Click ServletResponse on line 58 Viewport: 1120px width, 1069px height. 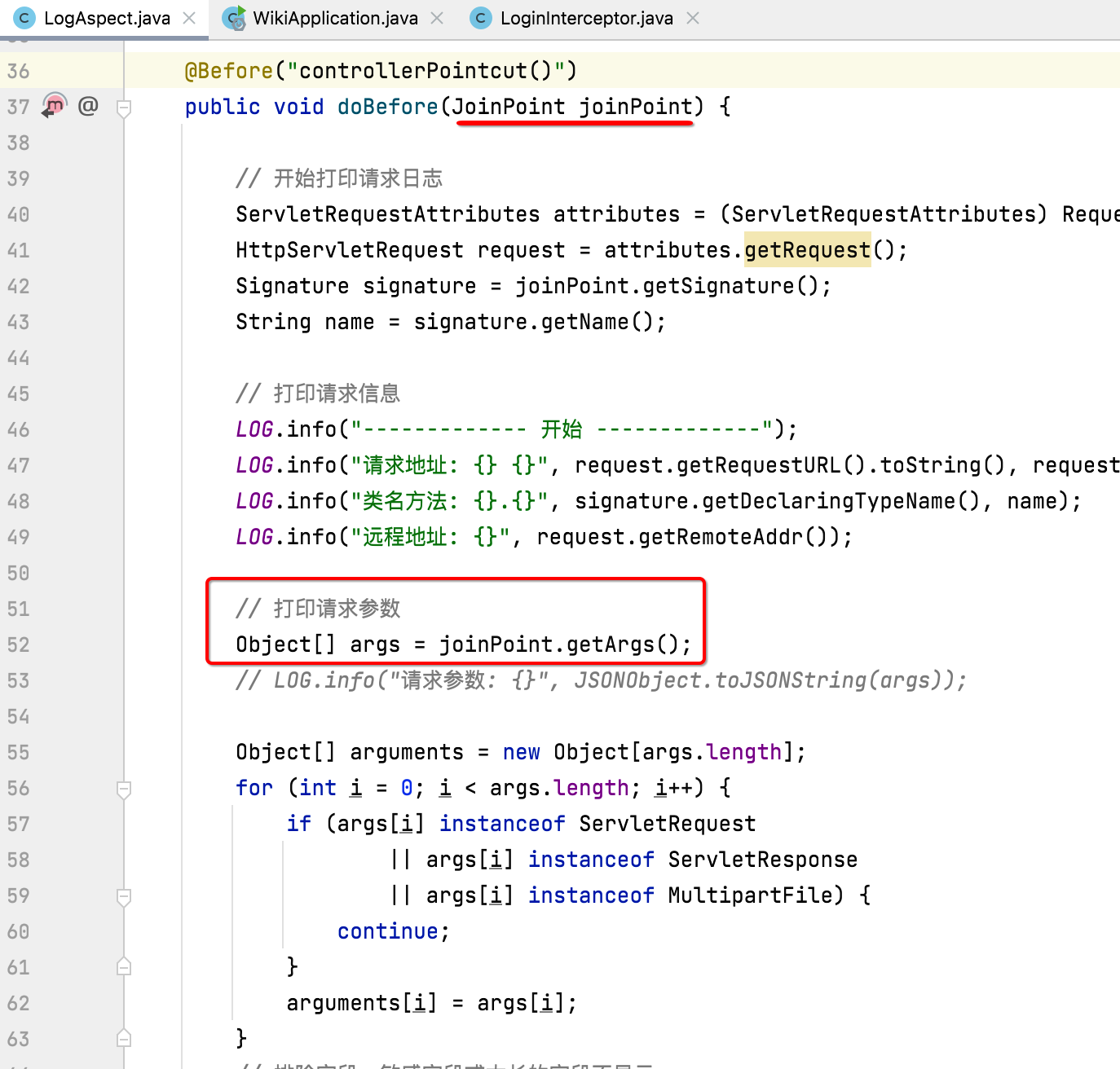763,860
